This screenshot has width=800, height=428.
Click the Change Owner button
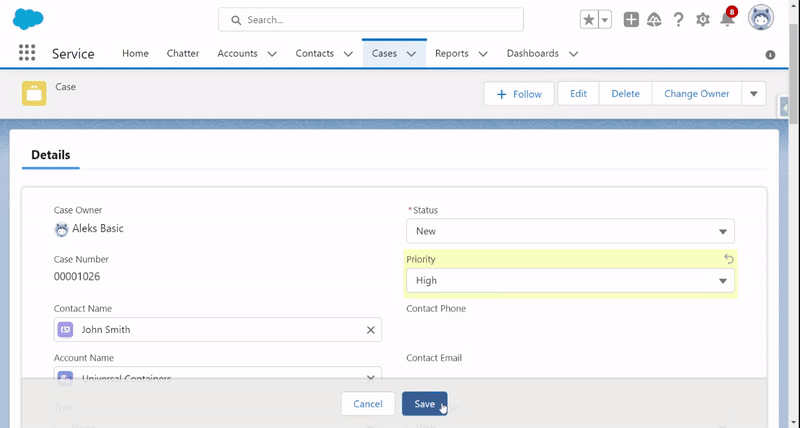(696, 94)
